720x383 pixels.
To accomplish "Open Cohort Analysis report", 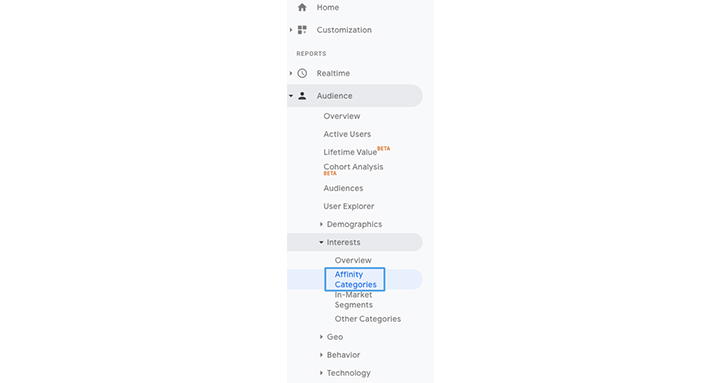I will [x=353, y=169].
